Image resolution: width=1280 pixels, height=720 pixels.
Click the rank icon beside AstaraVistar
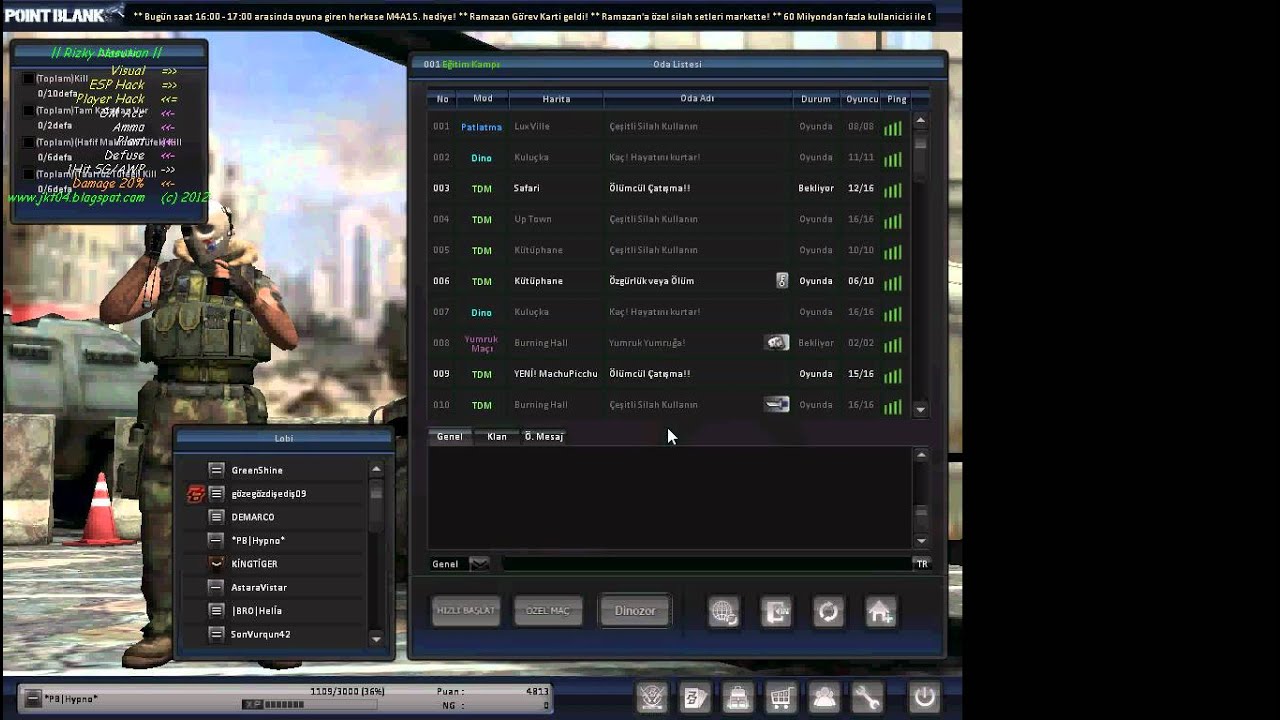[x=216, y=587]
